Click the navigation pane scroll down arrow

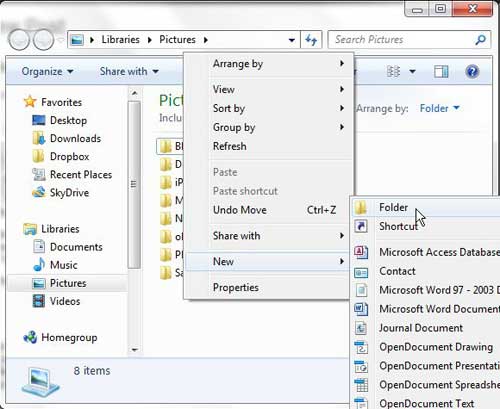135,350
